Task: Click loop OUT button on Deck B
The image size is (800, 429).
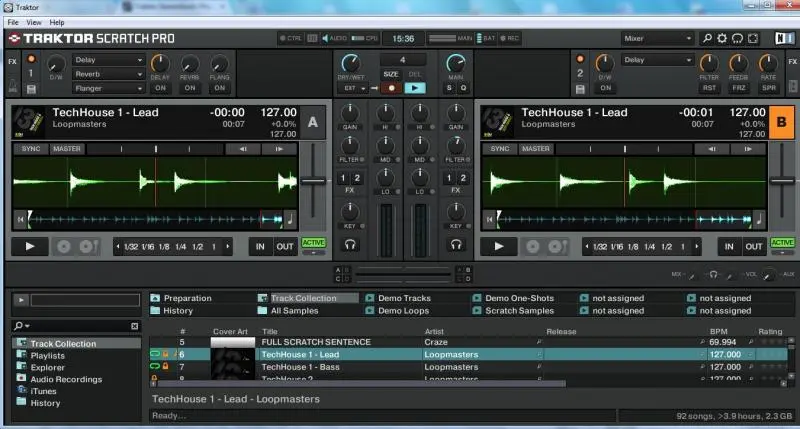Action: (754, 246)
